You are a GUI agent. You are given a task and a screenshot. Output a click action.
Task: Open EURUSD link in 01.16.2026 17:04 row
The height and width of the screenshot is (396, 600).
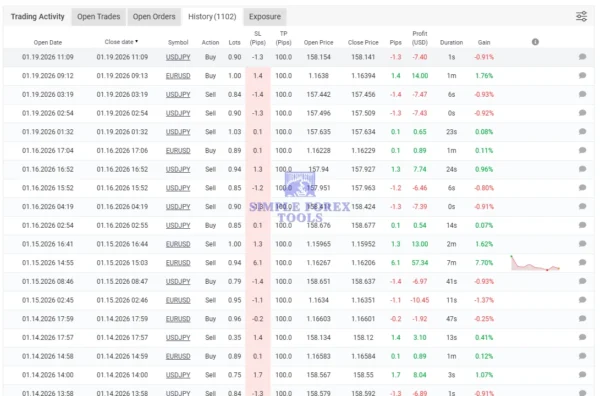tap(178, 150)
